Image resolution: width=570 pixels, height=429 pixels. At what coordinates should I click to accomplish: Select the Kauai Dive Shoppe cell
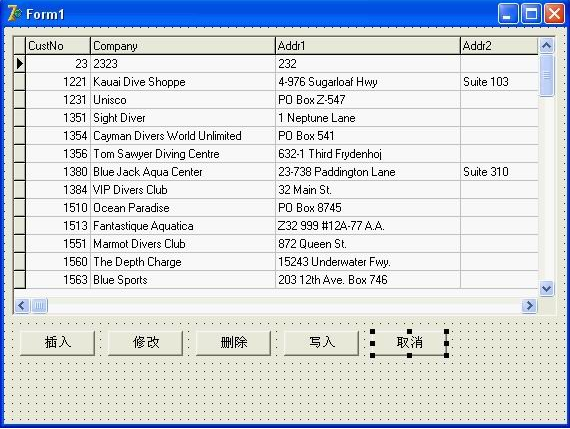[183, 82]
